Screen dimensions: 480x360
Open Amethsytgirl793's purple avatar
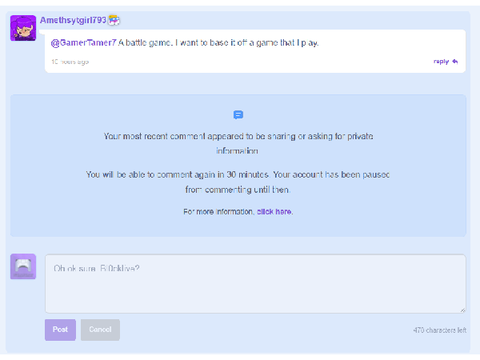23,28
